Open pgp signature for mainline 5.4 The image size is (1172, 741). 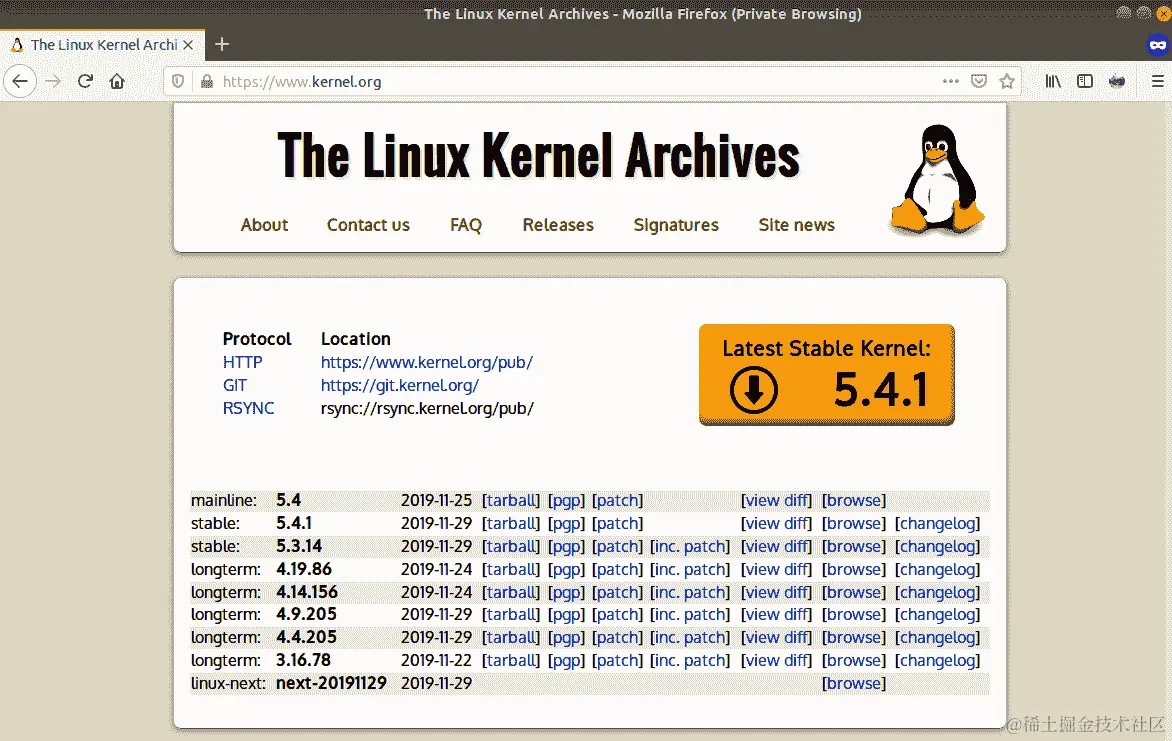(x=567, y=501)
